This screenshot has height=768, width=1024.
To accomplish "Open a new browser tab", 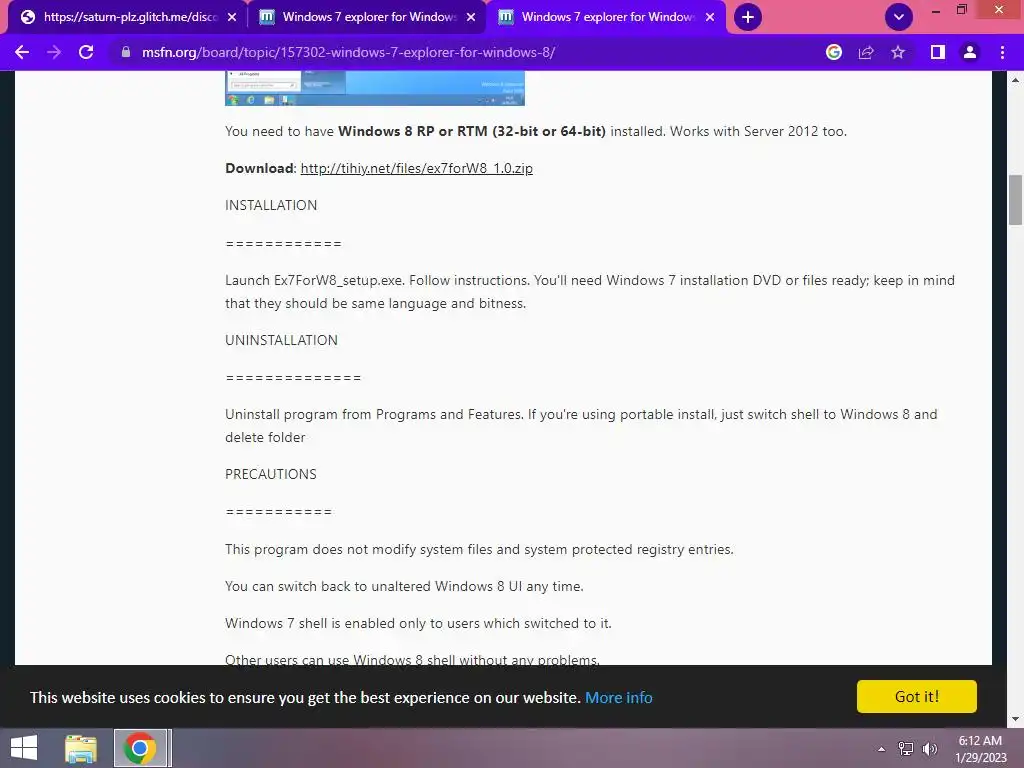I will 748,17.
